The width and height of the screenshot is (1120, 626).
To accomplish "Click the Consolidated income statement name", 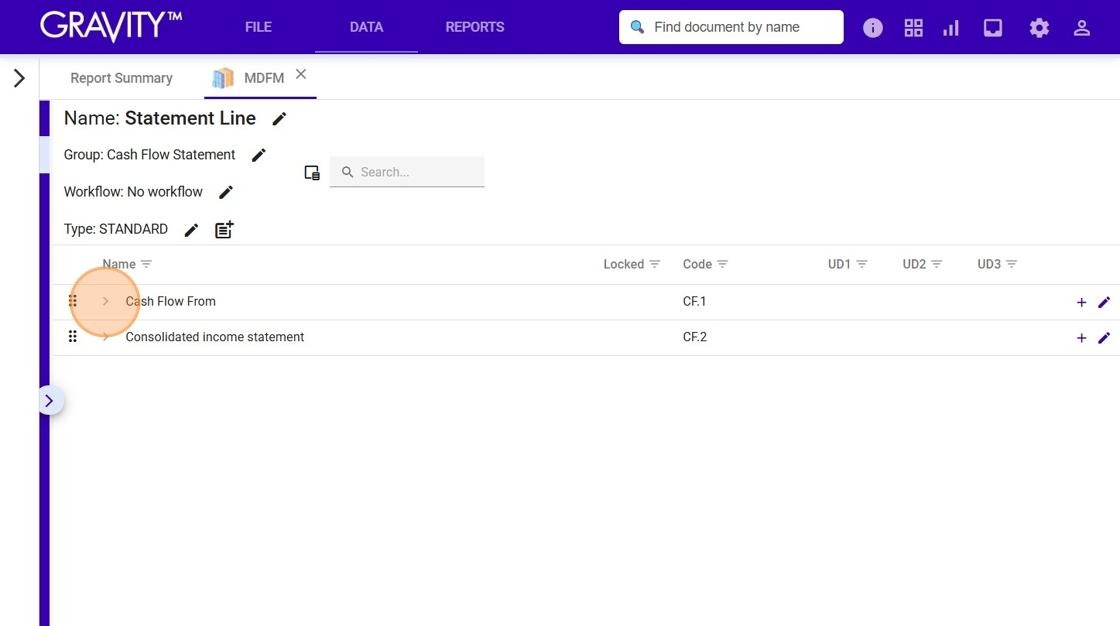I will click(215, 337).
